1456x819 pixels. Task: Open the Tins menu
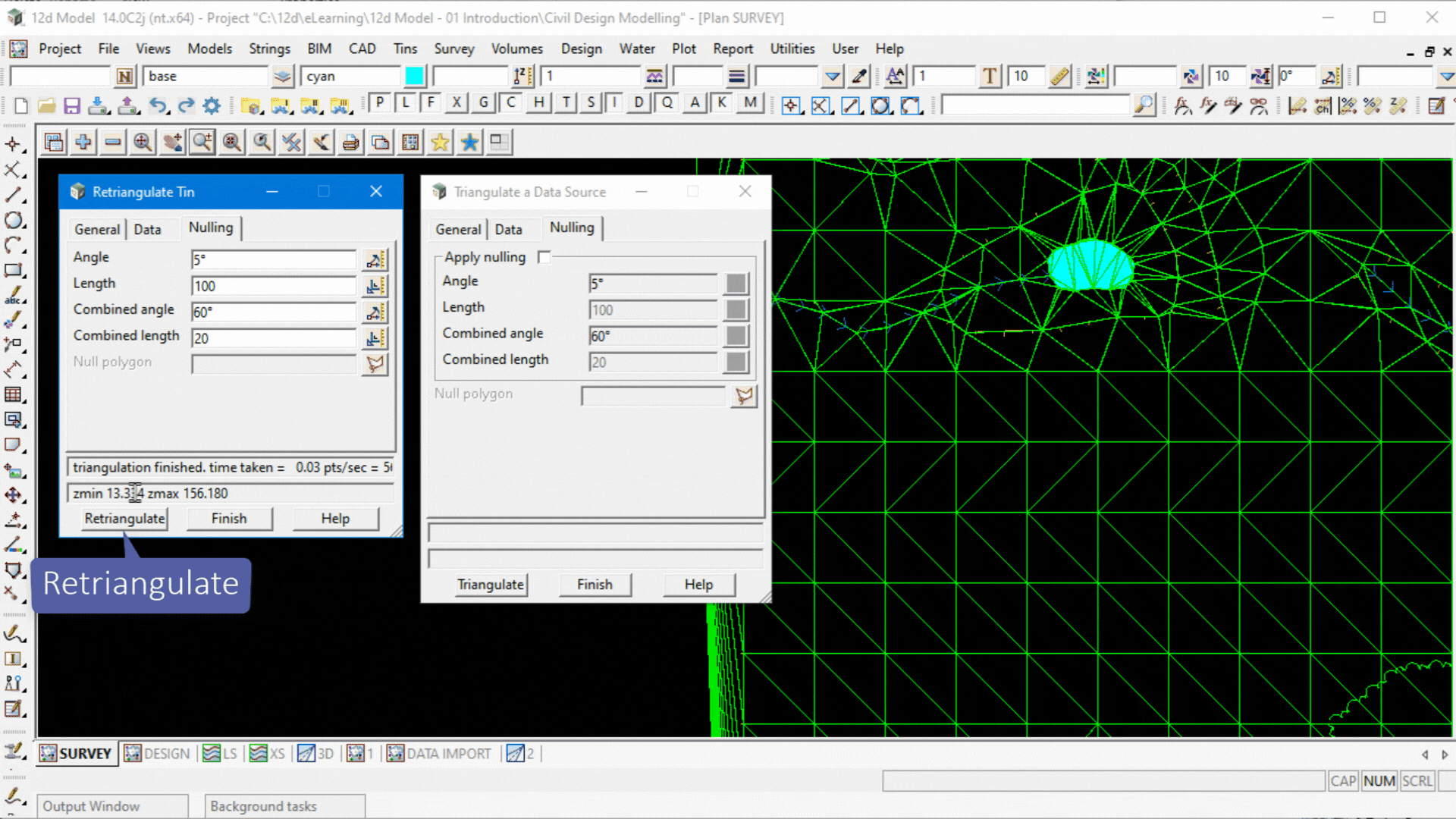[x=405, y=49]
